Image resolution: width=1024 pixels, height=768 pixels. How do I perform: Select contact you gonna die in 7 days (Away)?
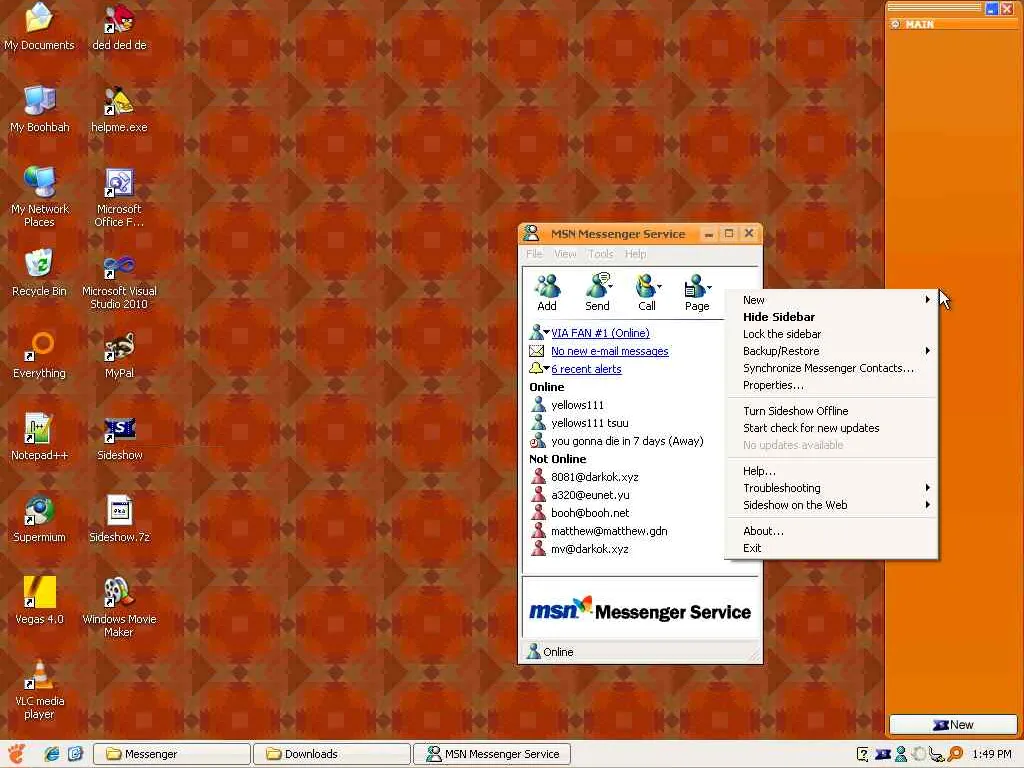627,441
